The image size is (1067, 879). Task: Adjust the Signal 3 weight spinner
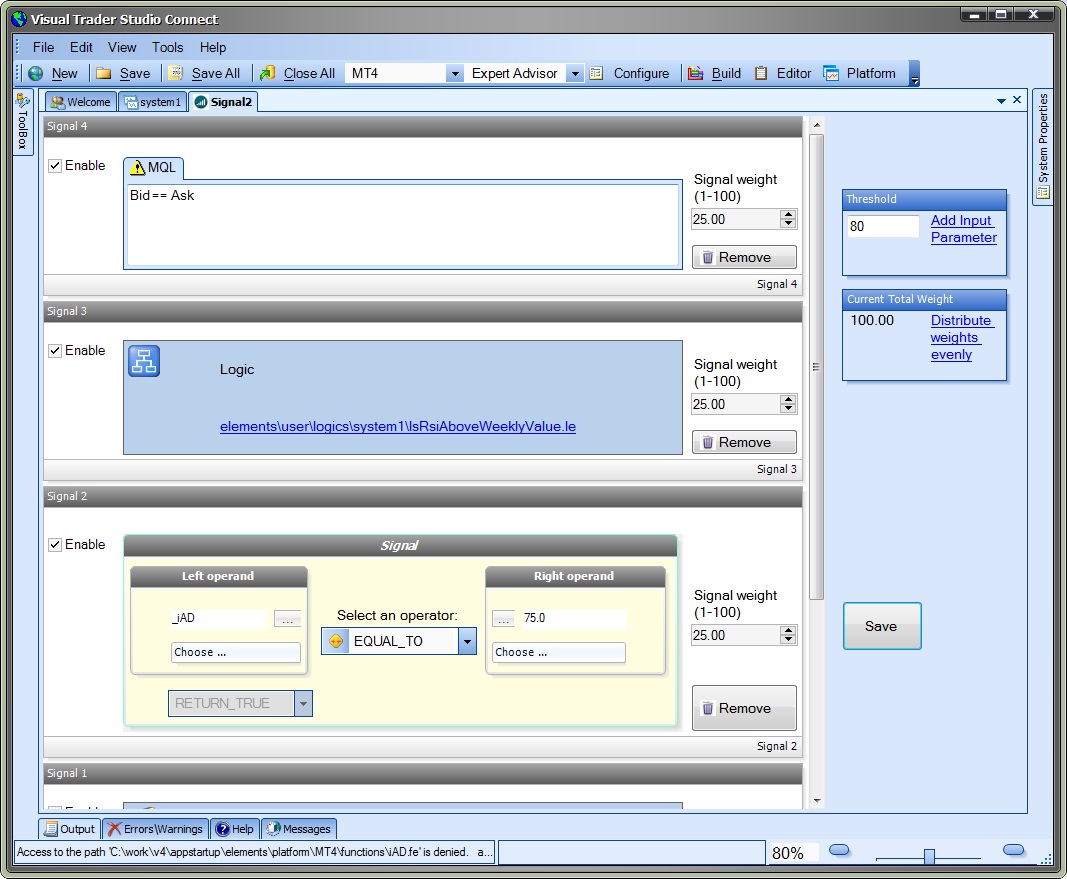click(788, 404)
